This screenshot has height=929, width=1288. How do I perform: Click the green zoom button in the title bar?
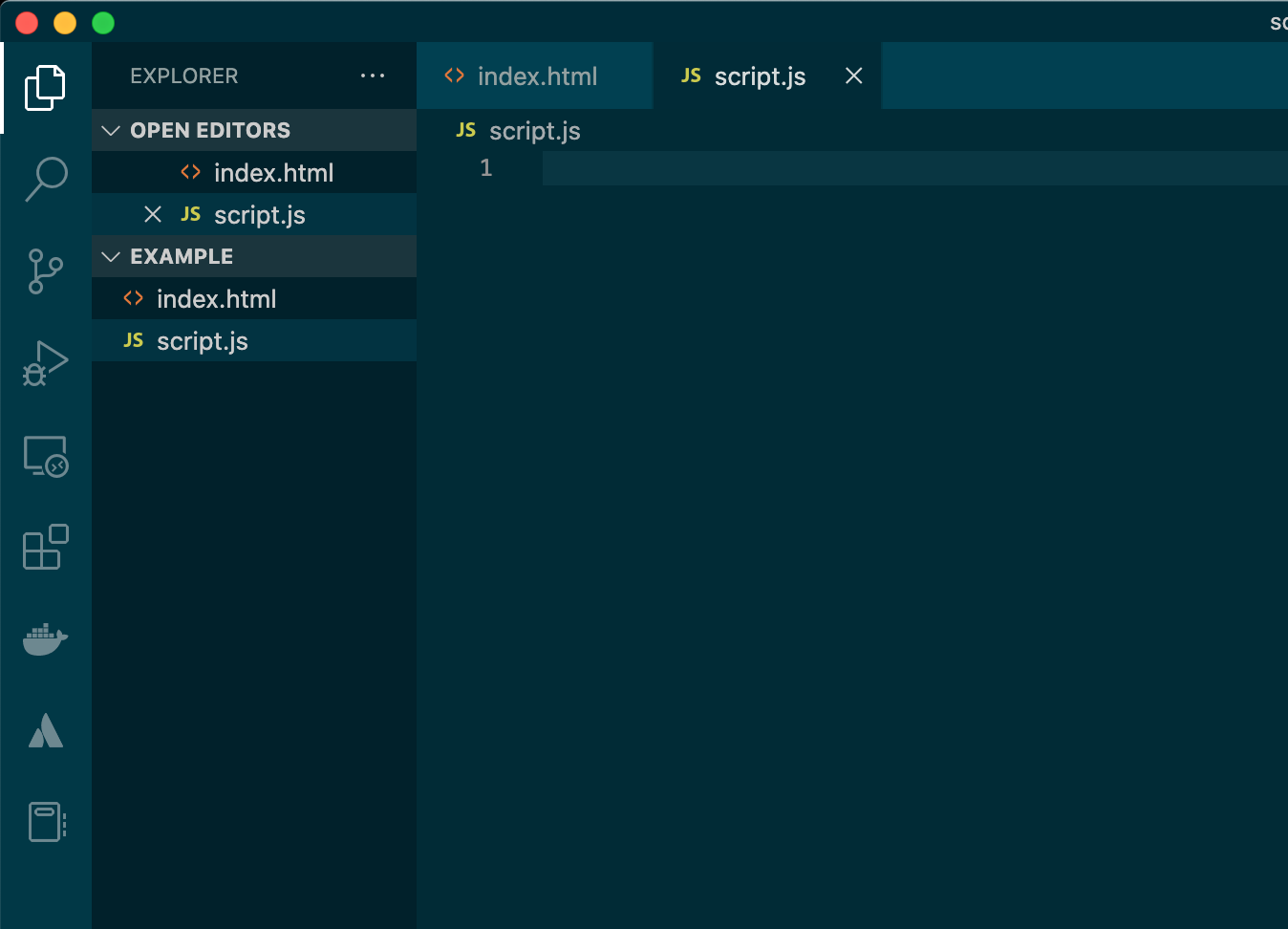click(102, 22)
